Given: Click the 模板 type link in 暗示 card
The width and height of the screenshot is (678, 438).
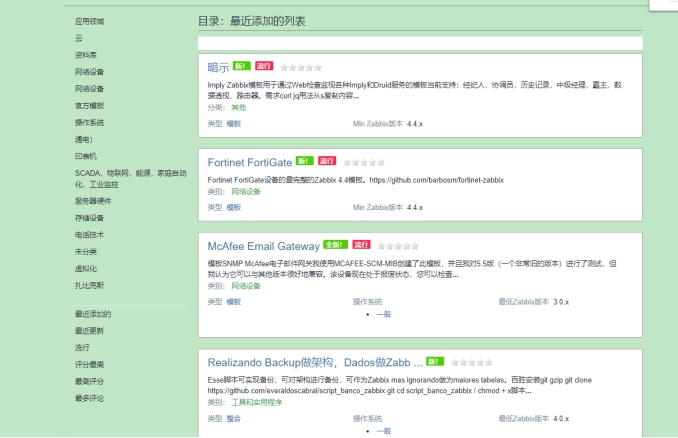Looking at the screenshot, I should point(234,124).
